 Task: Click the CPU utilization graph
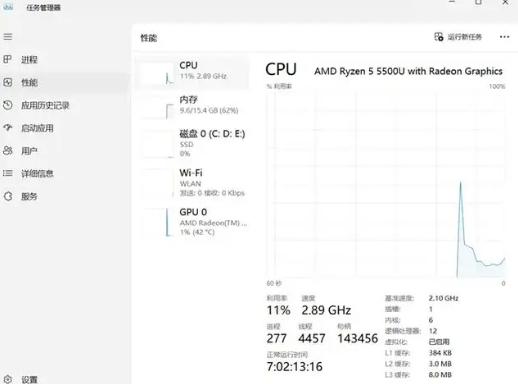coord(386,185)
